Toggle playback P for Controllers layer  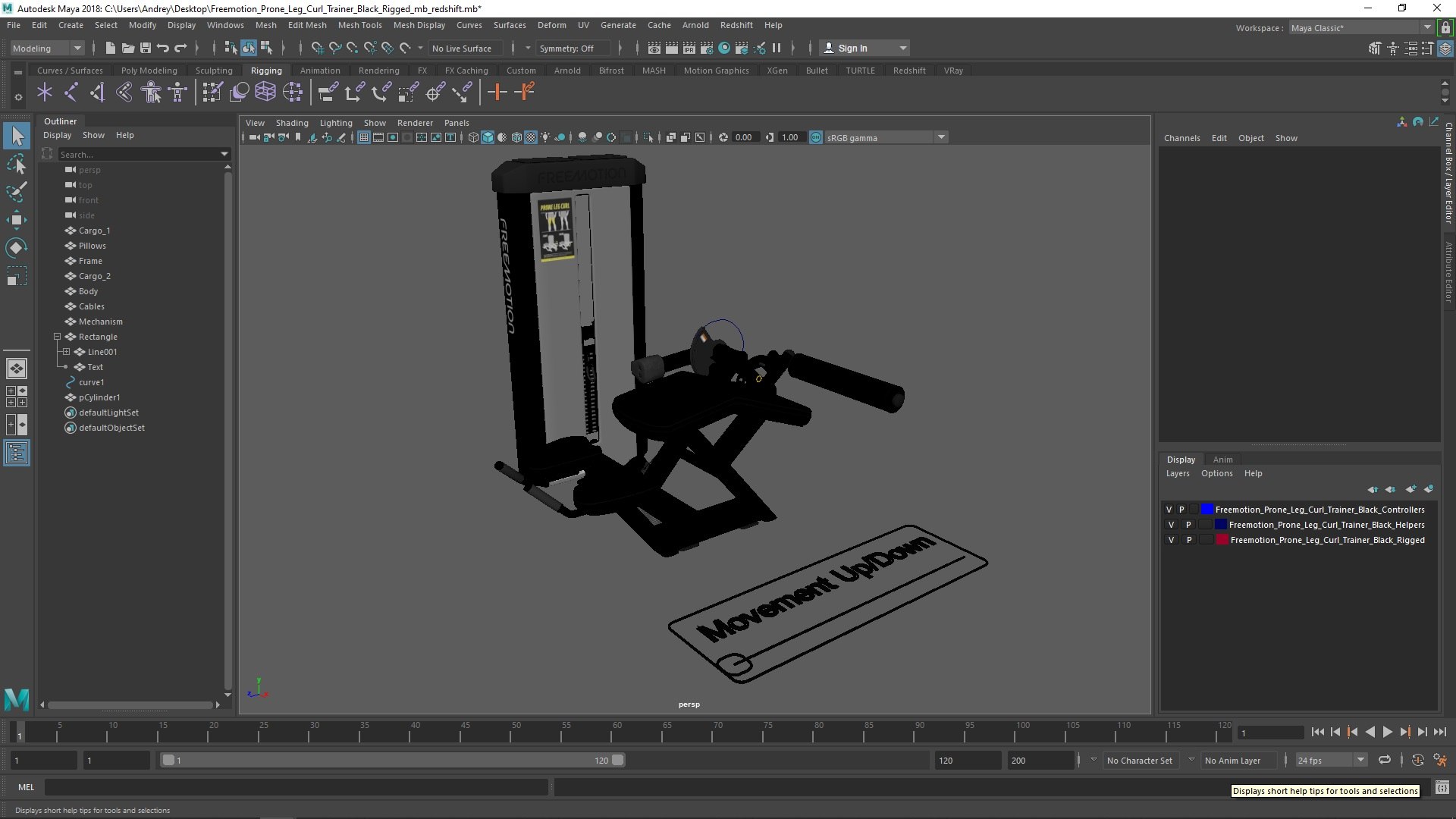[x=1181, y=510]
